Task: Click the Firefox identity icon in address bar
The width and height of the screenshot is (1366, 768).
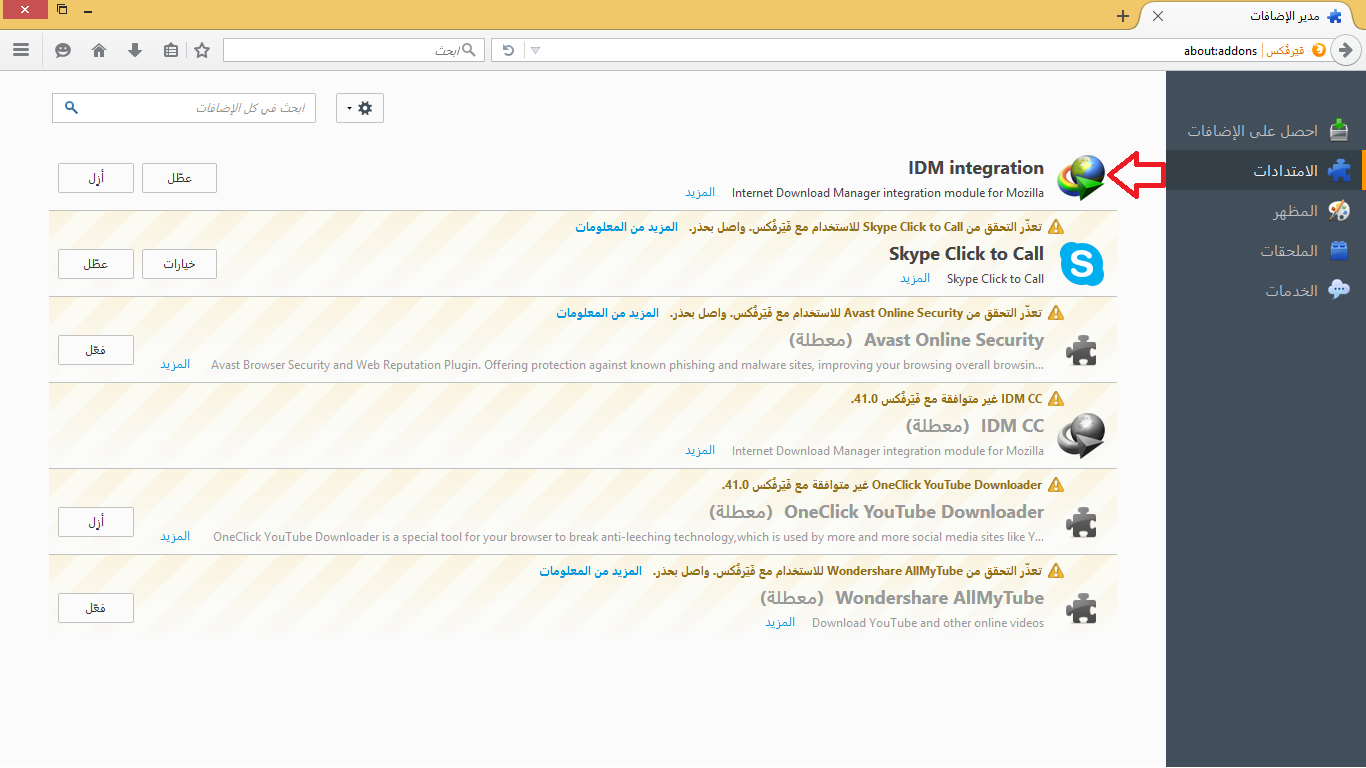Action: tap(1319, 50)
